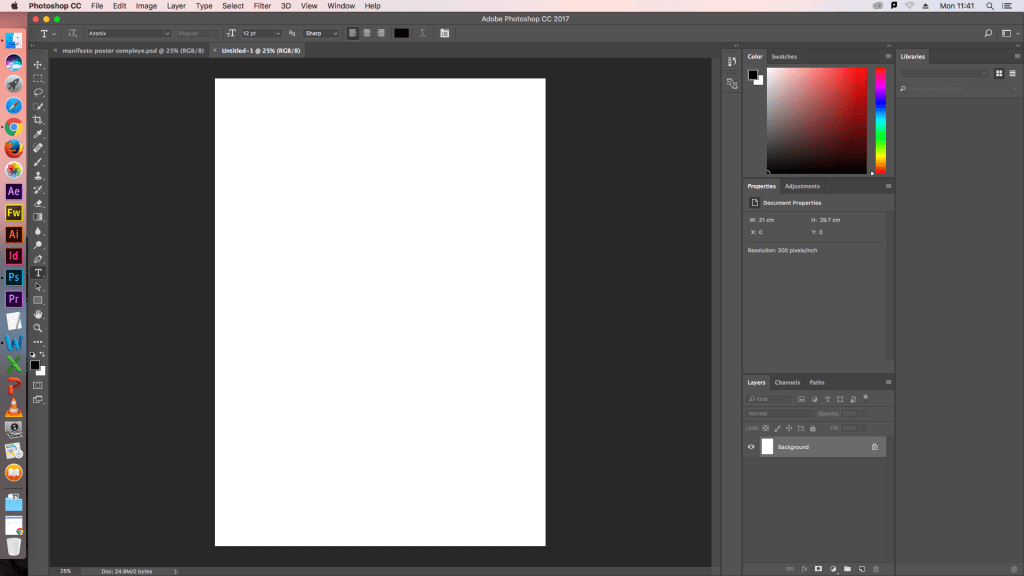Image resolution: width=1024 pixels, height=576 pixels.
Task: Toggle the layer filter switch in Layers panel
Action: [x=865, y=397]
